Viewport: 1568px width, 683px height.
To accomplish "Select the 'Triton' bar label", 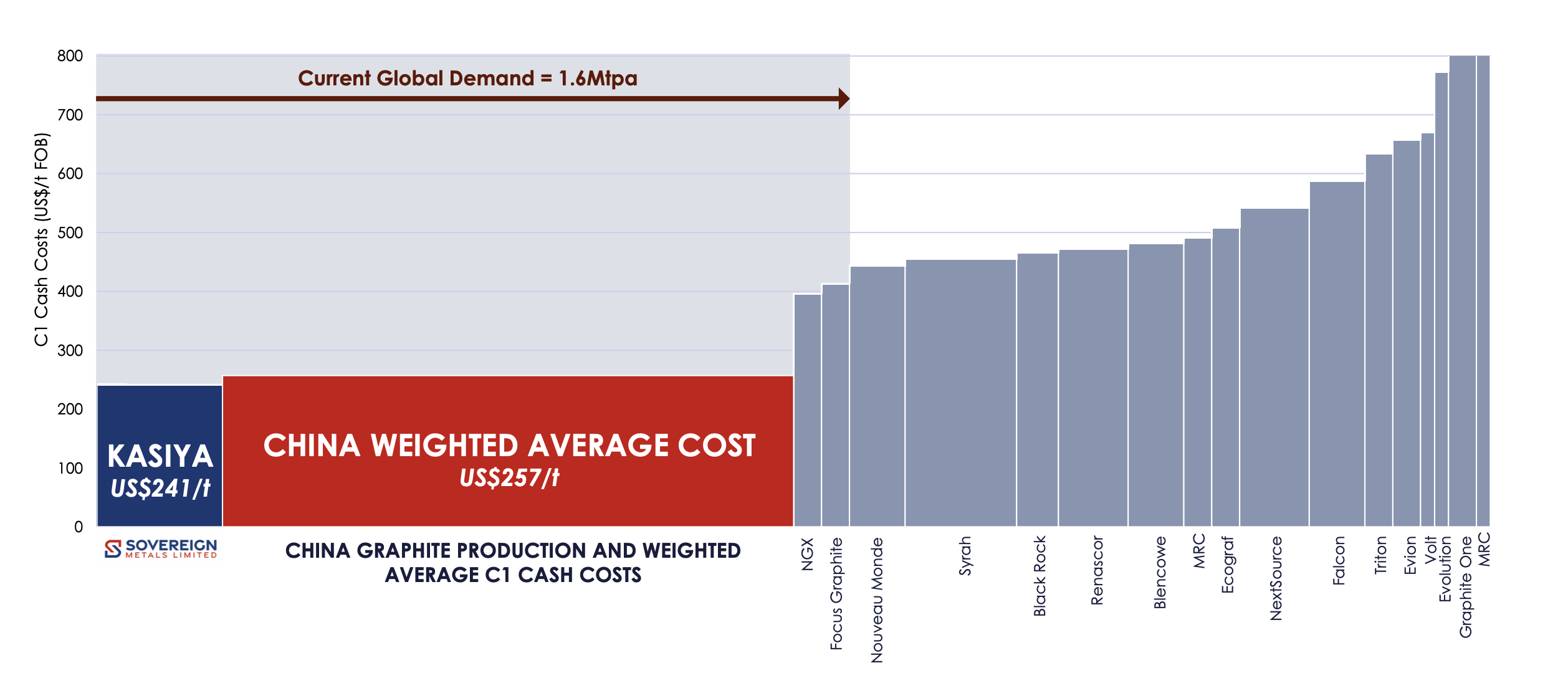I will (1380, 555).
